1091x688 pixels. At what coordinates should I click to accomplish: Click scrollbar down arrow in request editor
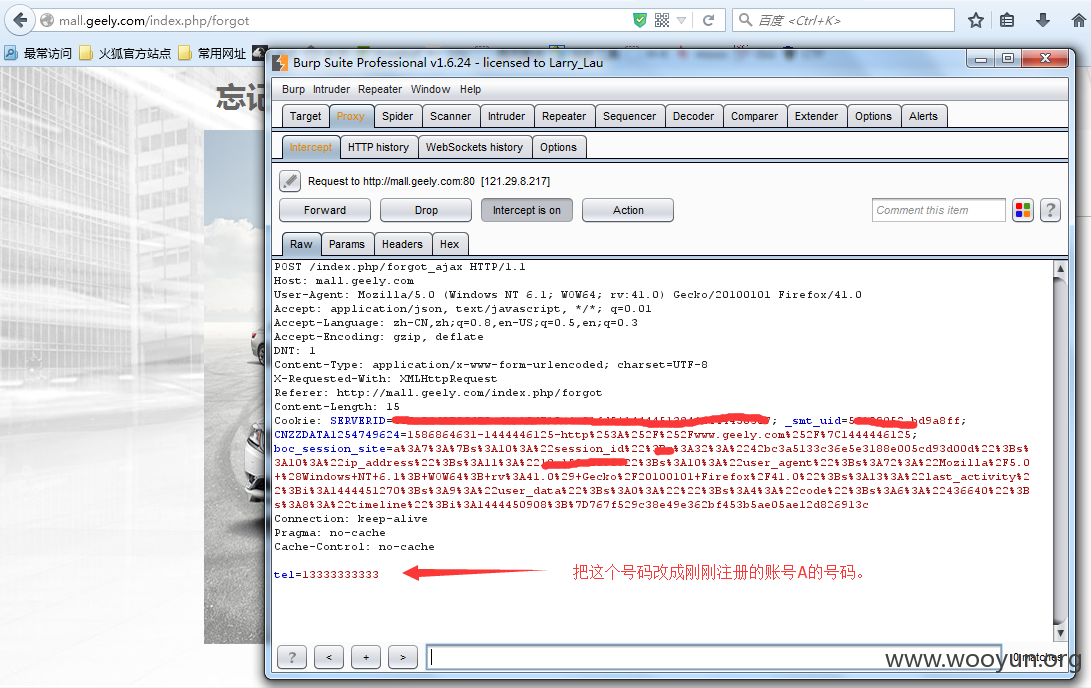pos(1060,633)
